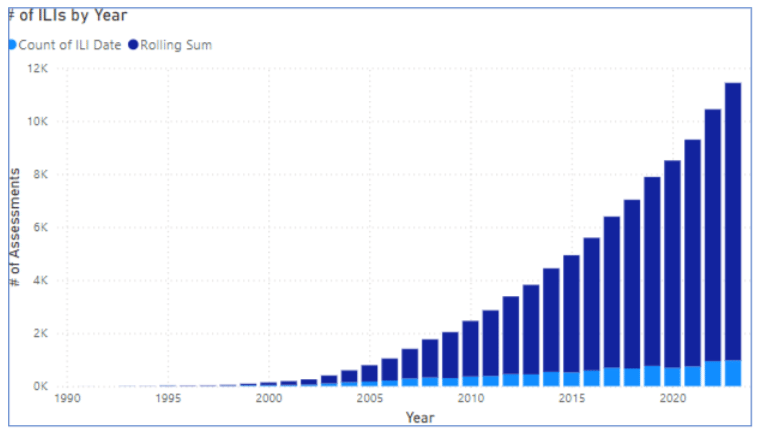Click the 1990 label on the x-axis
769x436 pixels.
(x=67, y=400)
